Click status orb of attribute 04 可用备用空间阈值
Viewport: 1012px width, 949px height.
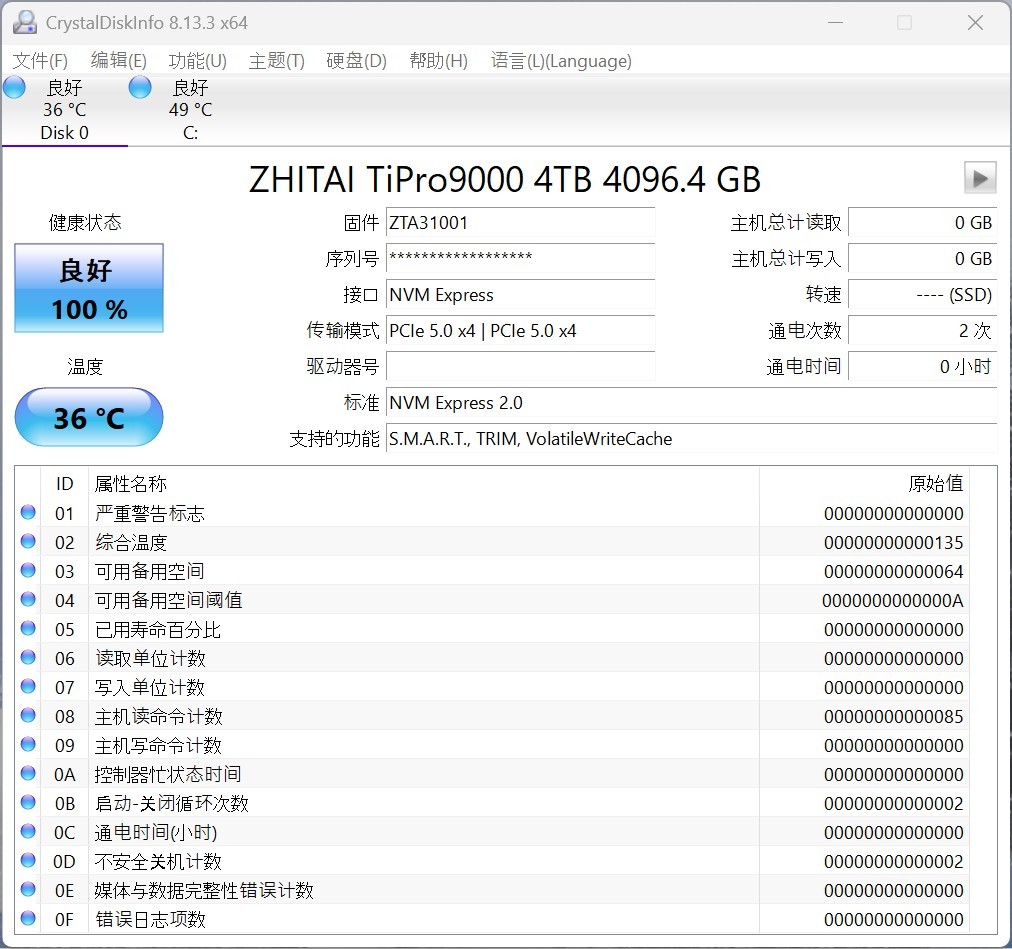click(28, 599)
